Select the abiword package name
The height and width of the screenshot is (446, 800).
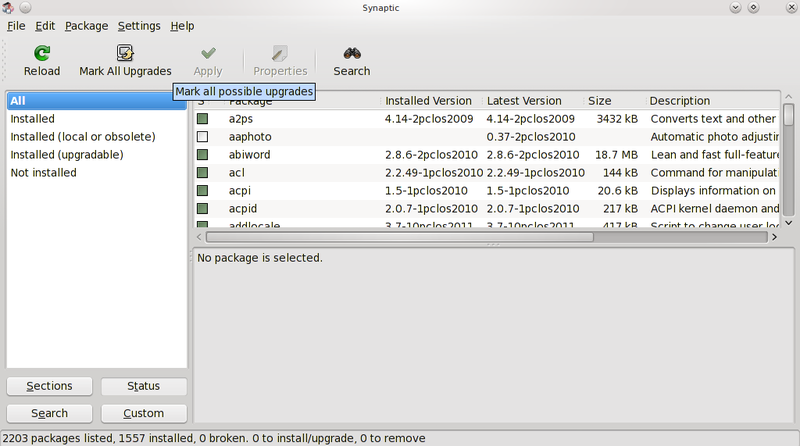coord(249,155)
